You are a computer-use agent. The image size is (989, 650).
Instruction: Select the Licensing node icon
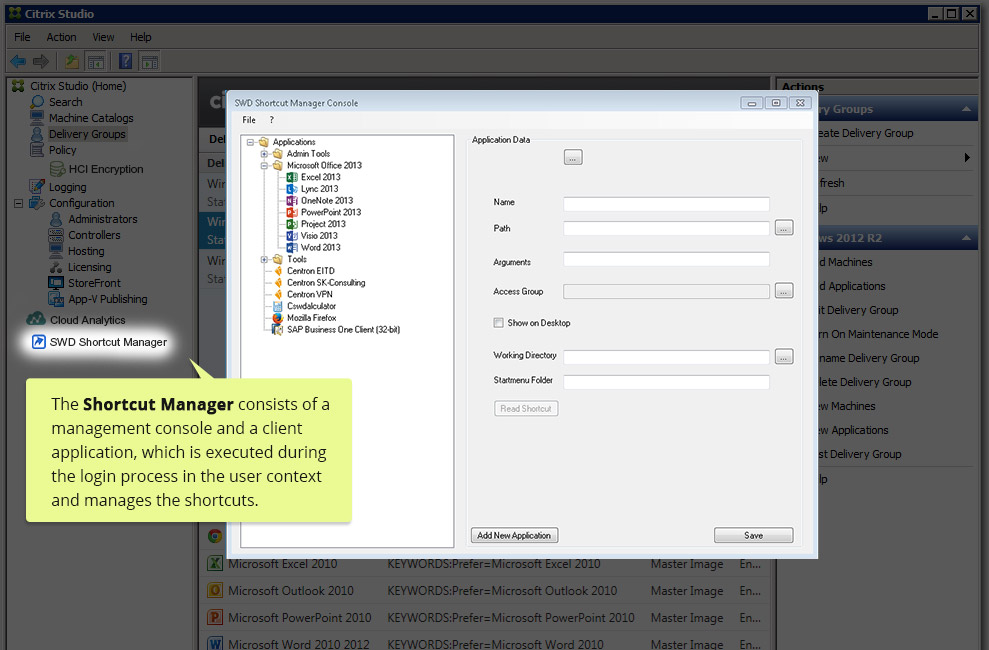point(56,267)
